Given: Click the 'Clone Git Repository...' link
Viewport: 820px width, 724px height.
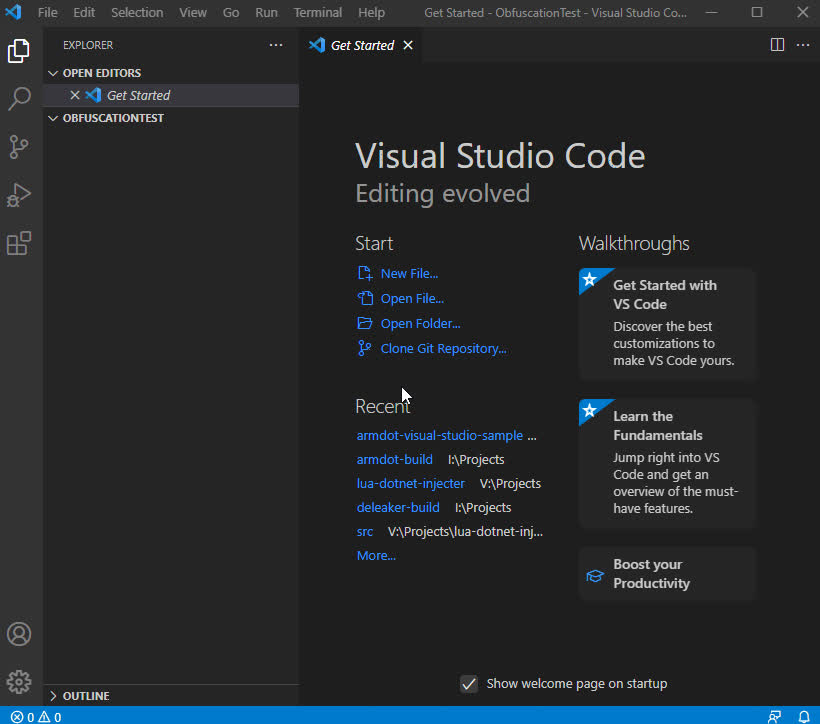Looking at the screenshot, I should click(443, 348).
